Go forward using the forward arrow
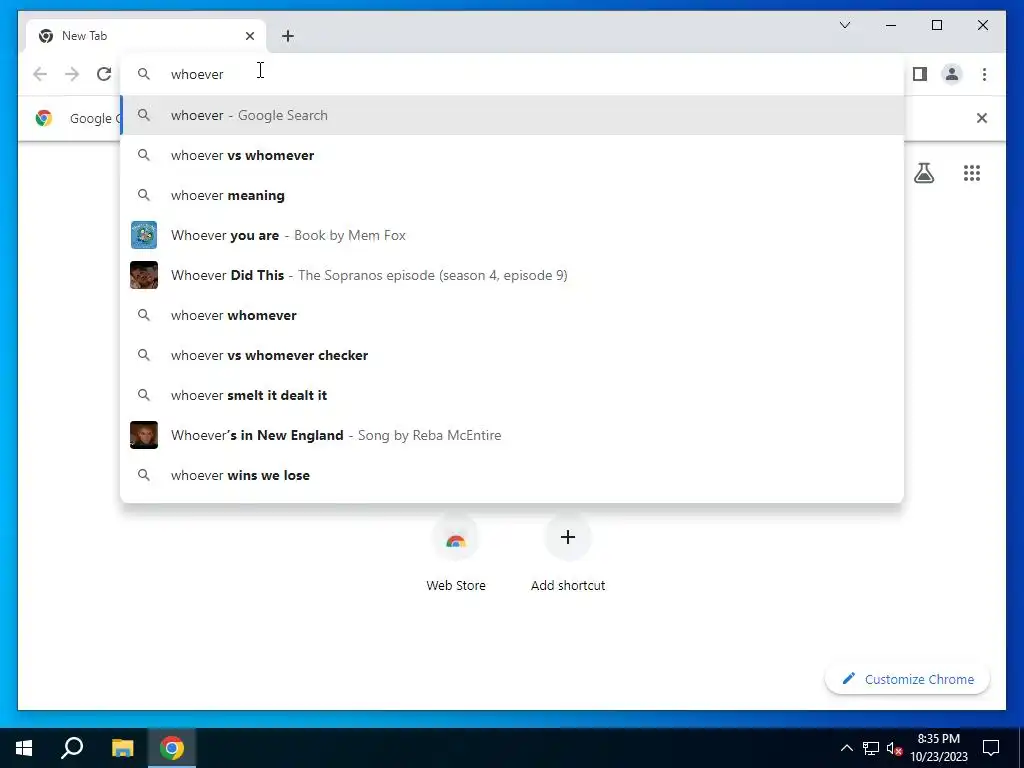The image size is (1024, 768). click(72, 74)
